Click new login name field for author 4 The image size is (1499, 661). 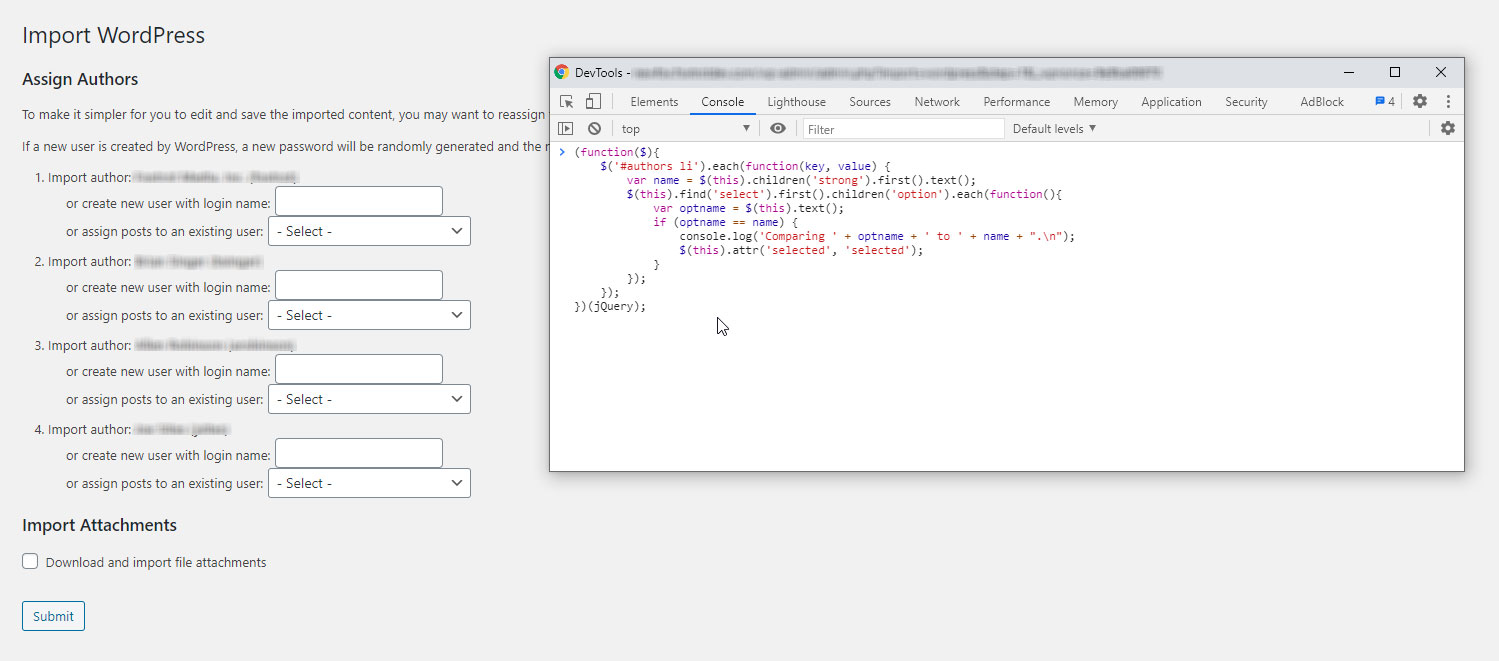coord(358,454)
